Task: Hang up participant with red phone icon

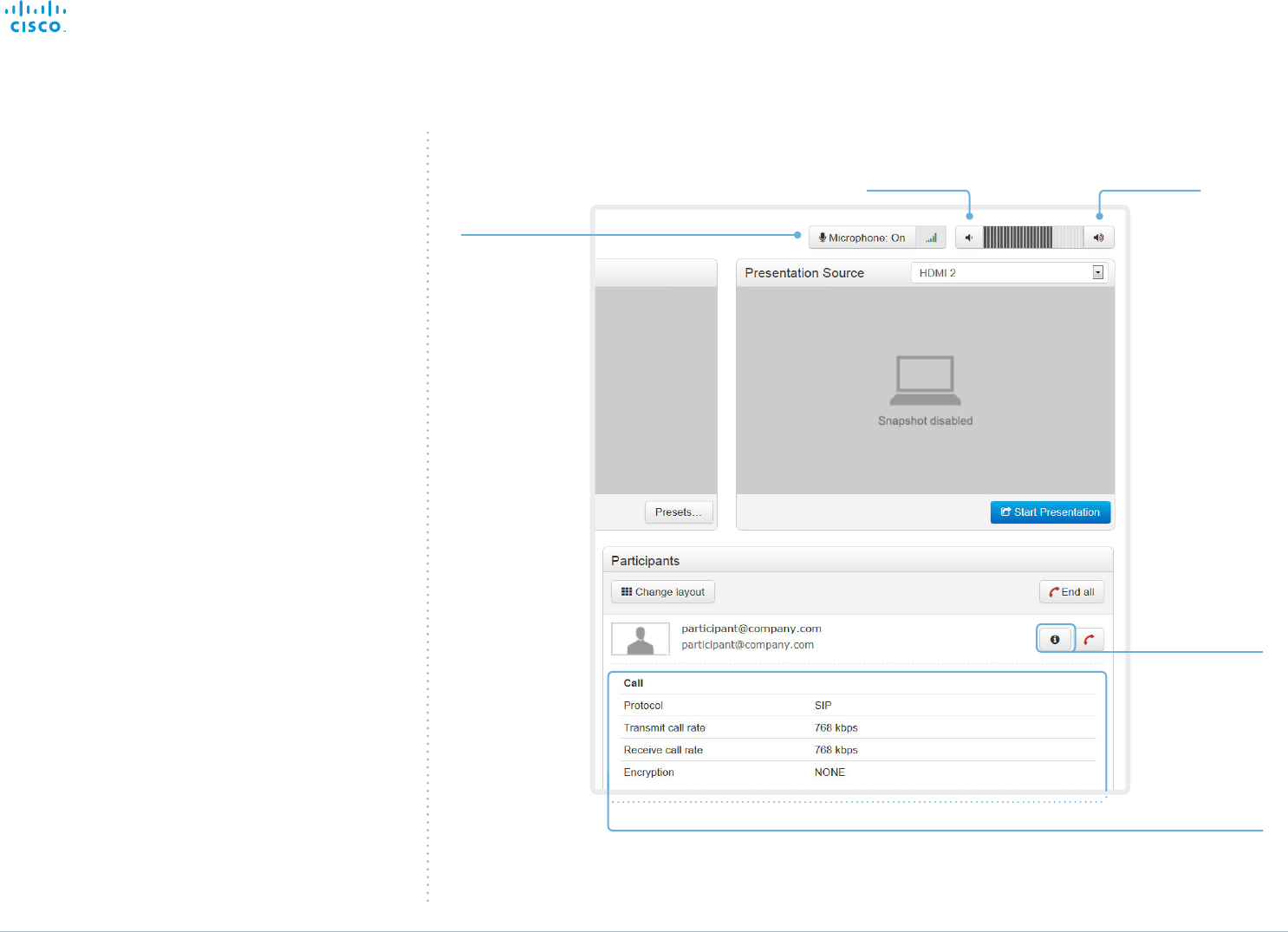Action: click(x=1090, y=640)
